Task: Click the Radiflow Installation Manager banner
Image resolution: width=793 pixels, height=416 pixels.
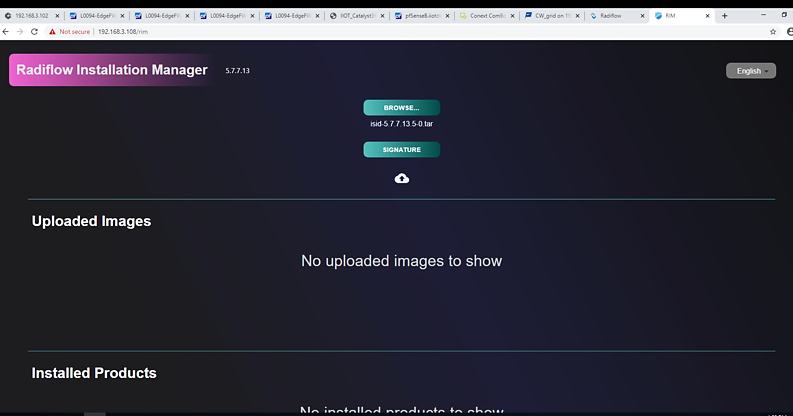Action: point(112,70)
